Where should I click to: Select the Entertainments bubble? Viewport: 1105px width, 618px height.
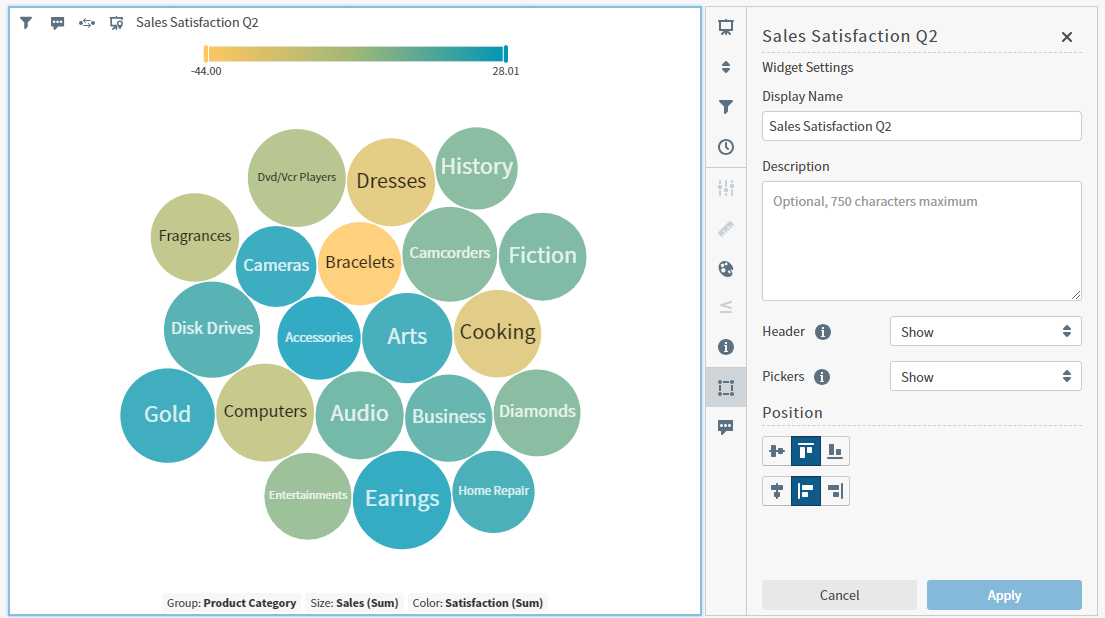[x=308, y=496]
